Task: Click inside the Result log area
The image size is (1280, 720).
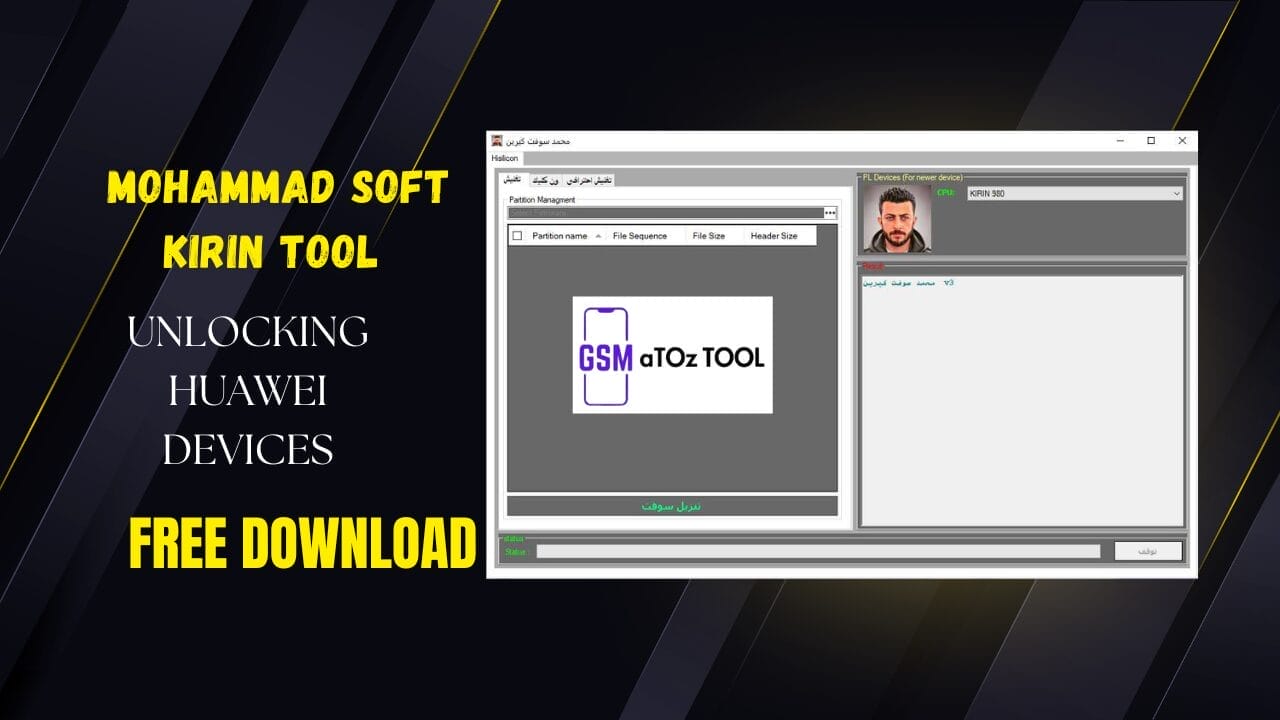Action: pos(1022,400)
